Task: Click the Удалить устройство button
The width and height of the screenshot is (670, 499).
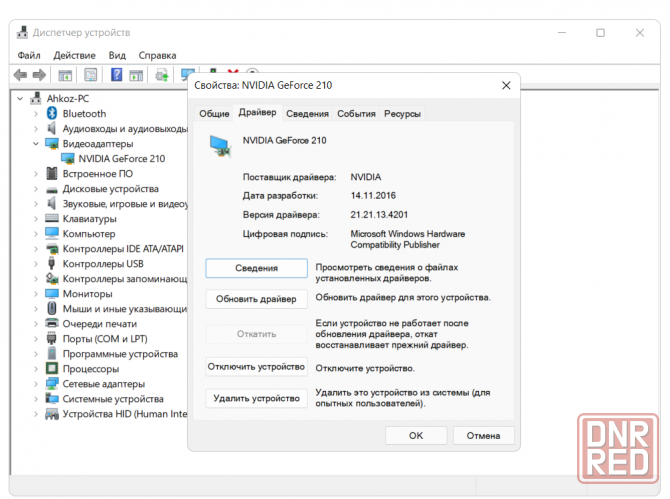Action: (256, 398)
